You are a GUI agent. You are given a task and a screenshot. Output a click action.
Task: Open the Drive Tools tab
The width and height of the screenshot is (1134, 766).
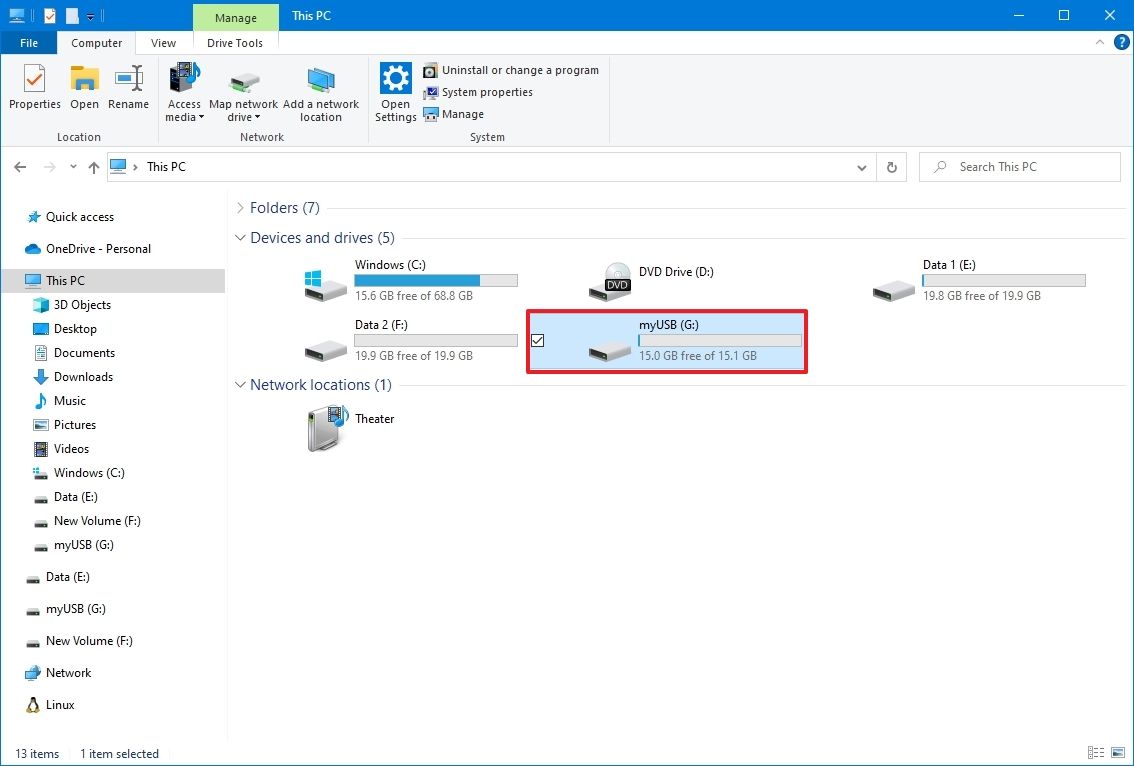(235, 43)
